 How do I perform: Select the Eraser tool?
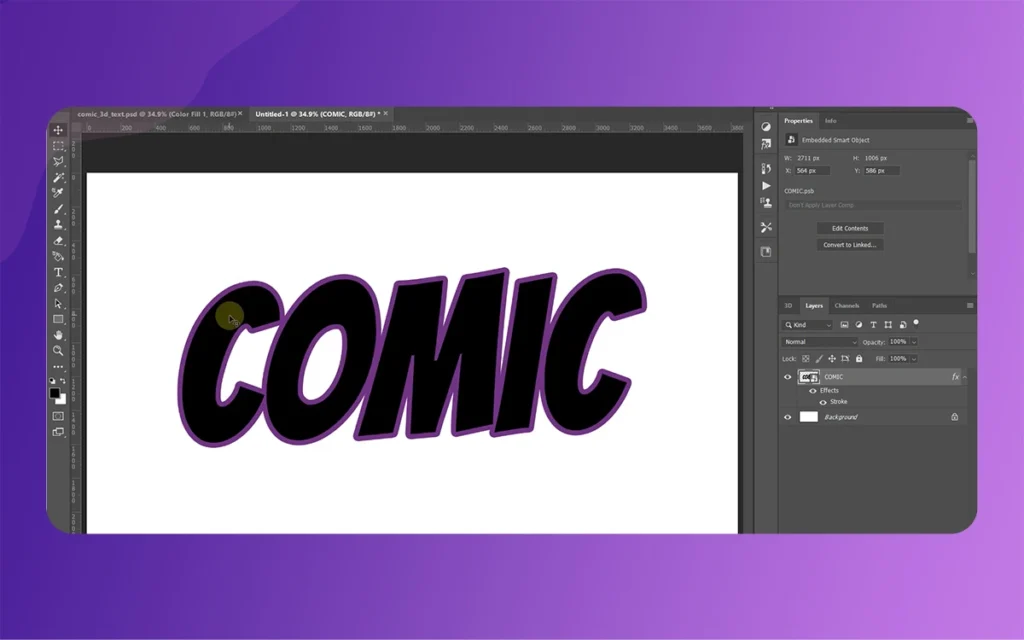click(x=58, y=240)
